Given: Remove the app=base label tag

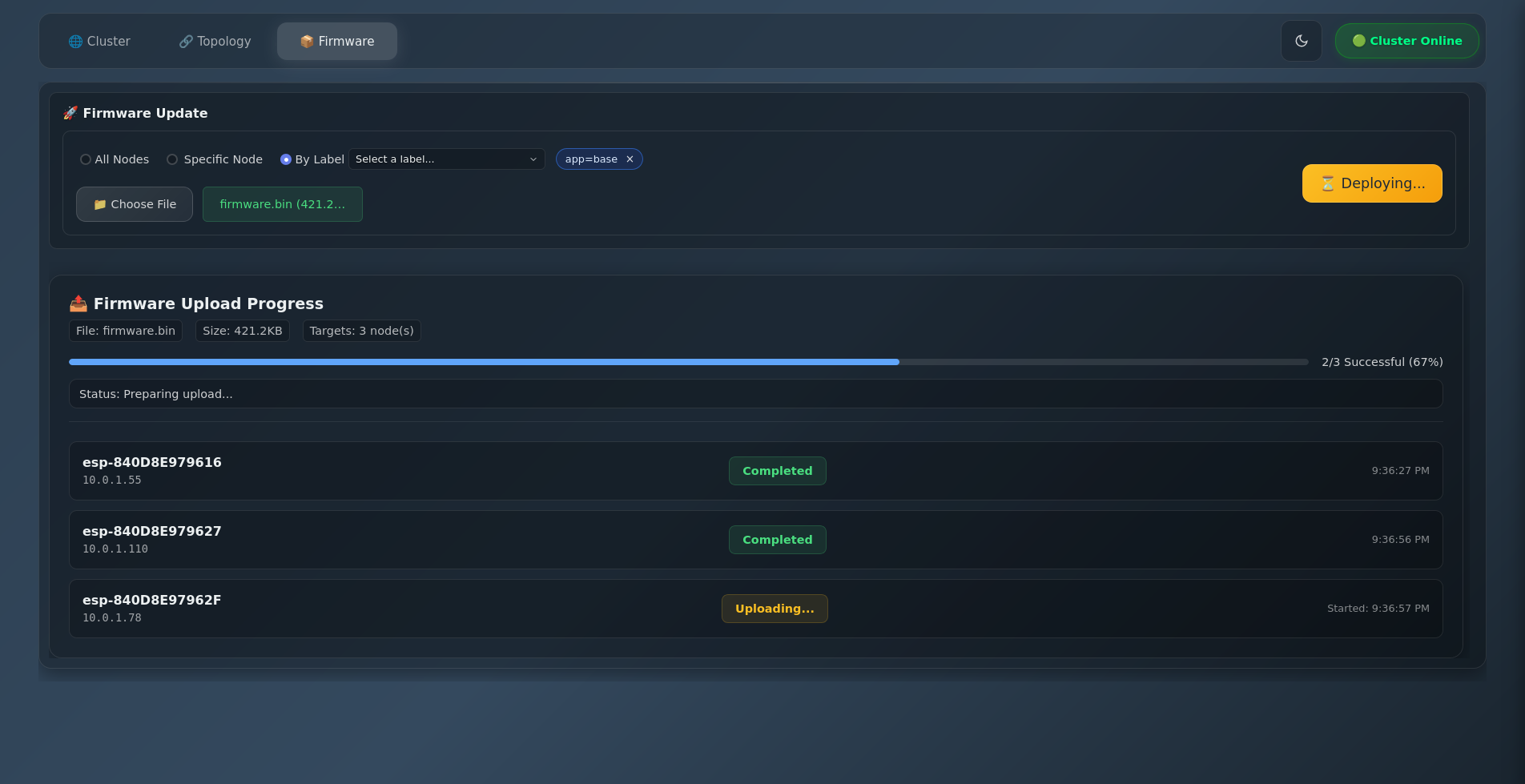Looking at the screenshot, I should (630, 159).
